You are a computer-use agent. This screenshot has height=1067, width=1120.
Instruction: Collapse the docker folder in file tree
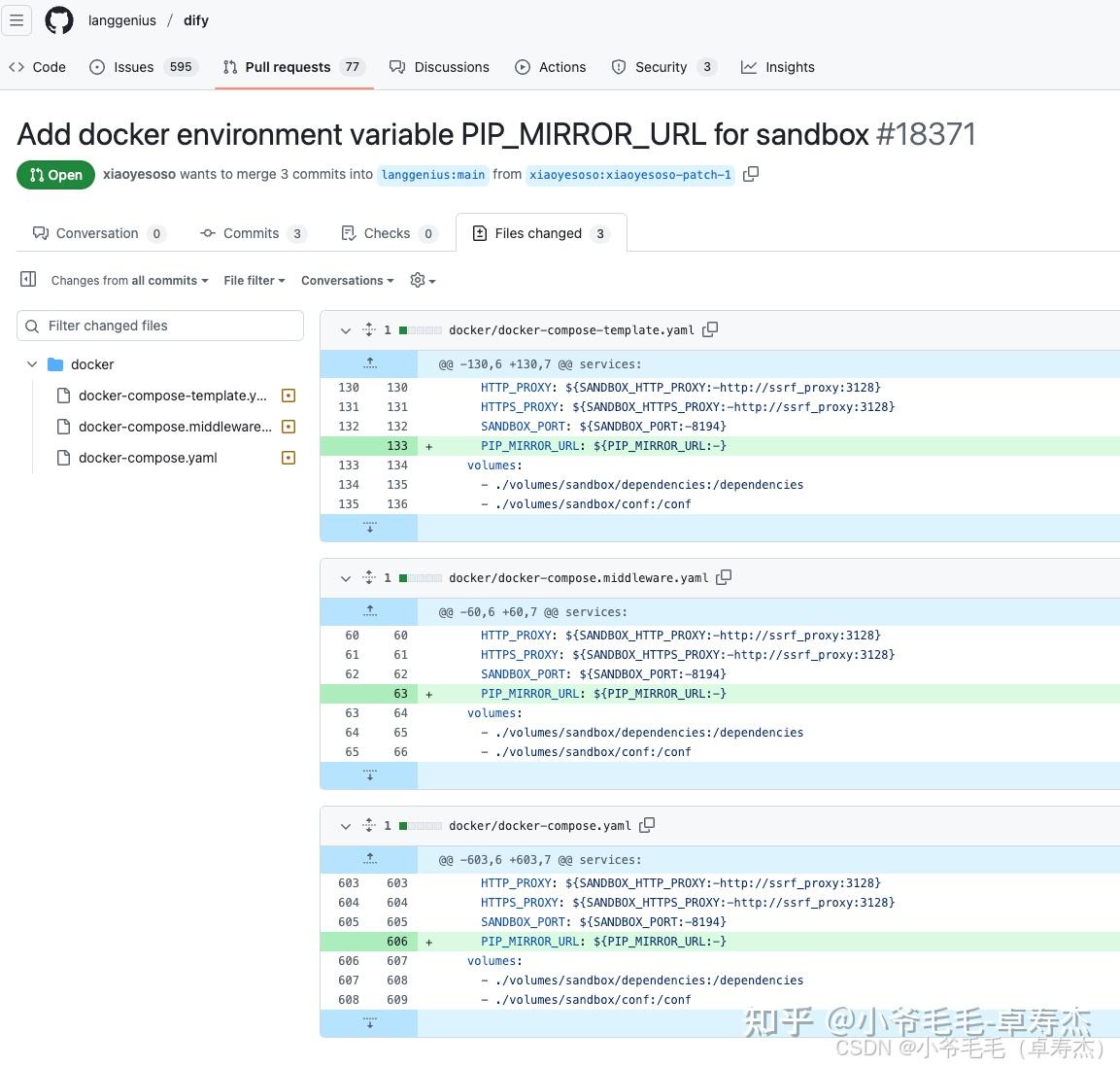click(x=32, y=364)
